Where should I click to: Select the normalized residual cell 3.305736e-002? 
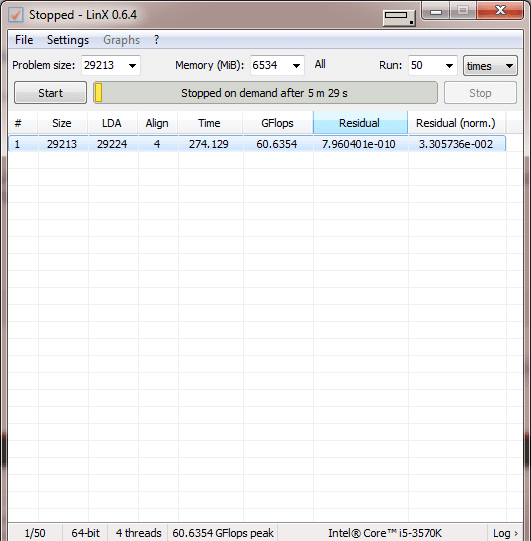coord(456,144)
